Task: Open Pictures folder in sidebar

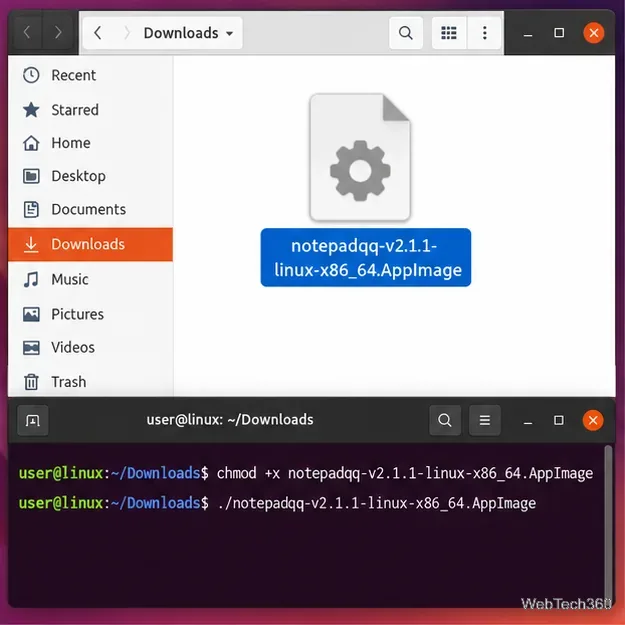Action: [x=90, y=314]
